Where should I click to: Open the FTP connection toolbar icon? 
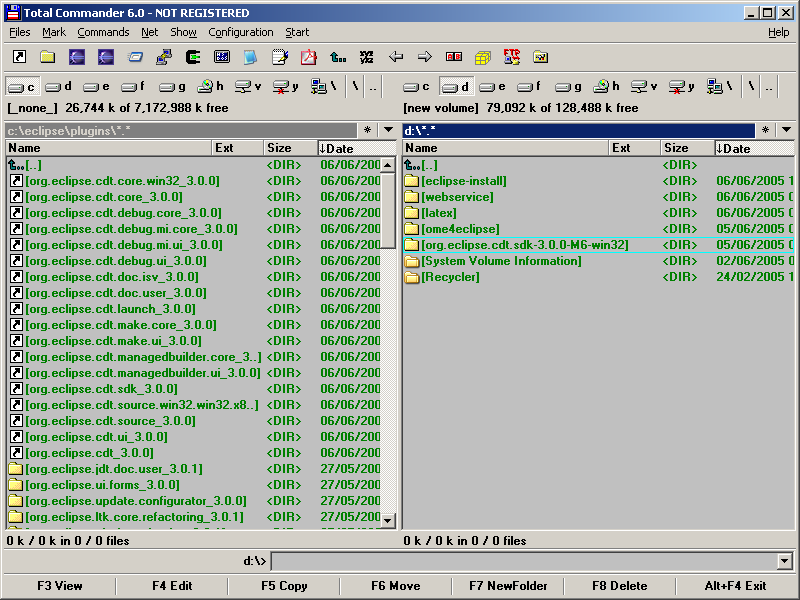[x=511, y=57]
